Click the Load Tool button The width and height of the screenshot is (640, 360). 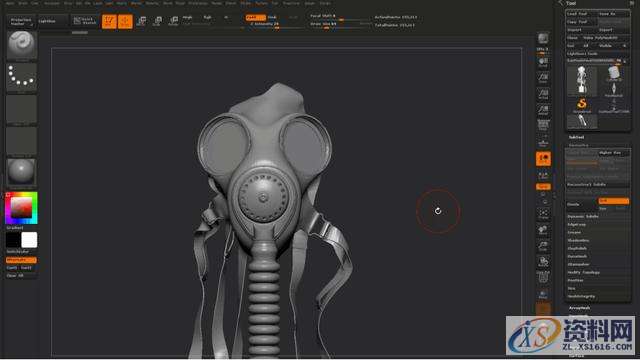click(x=581, y=14)
